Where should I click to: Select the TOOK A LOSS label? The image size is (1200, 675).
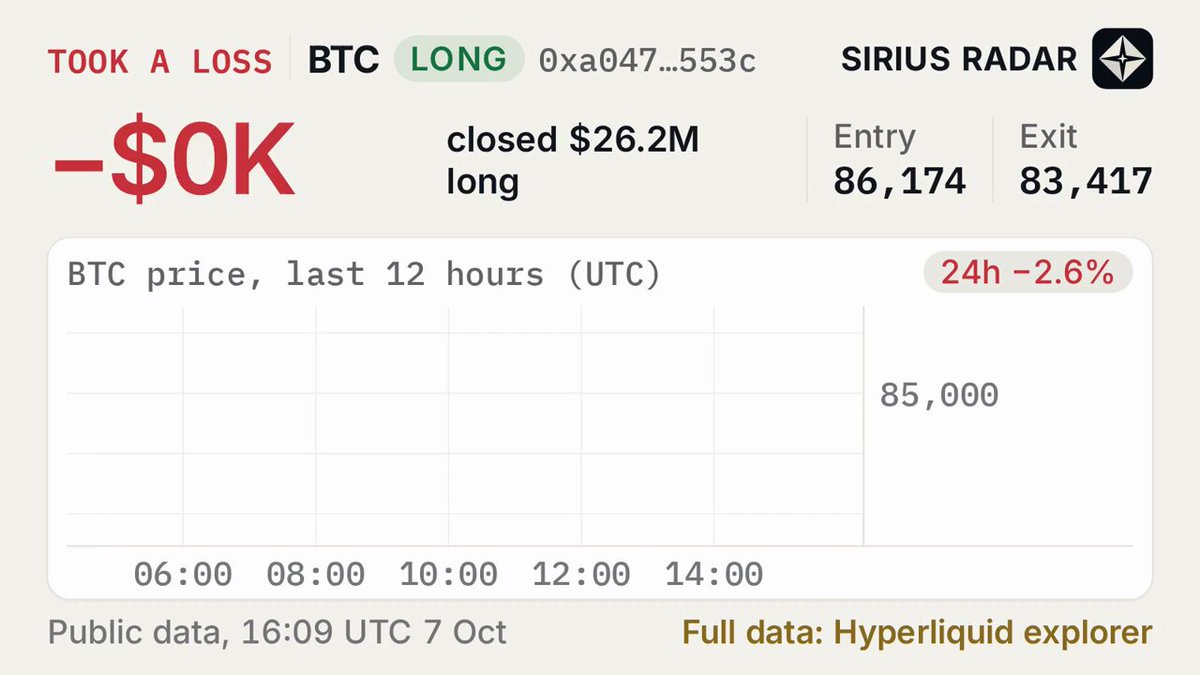pos(160,61)
